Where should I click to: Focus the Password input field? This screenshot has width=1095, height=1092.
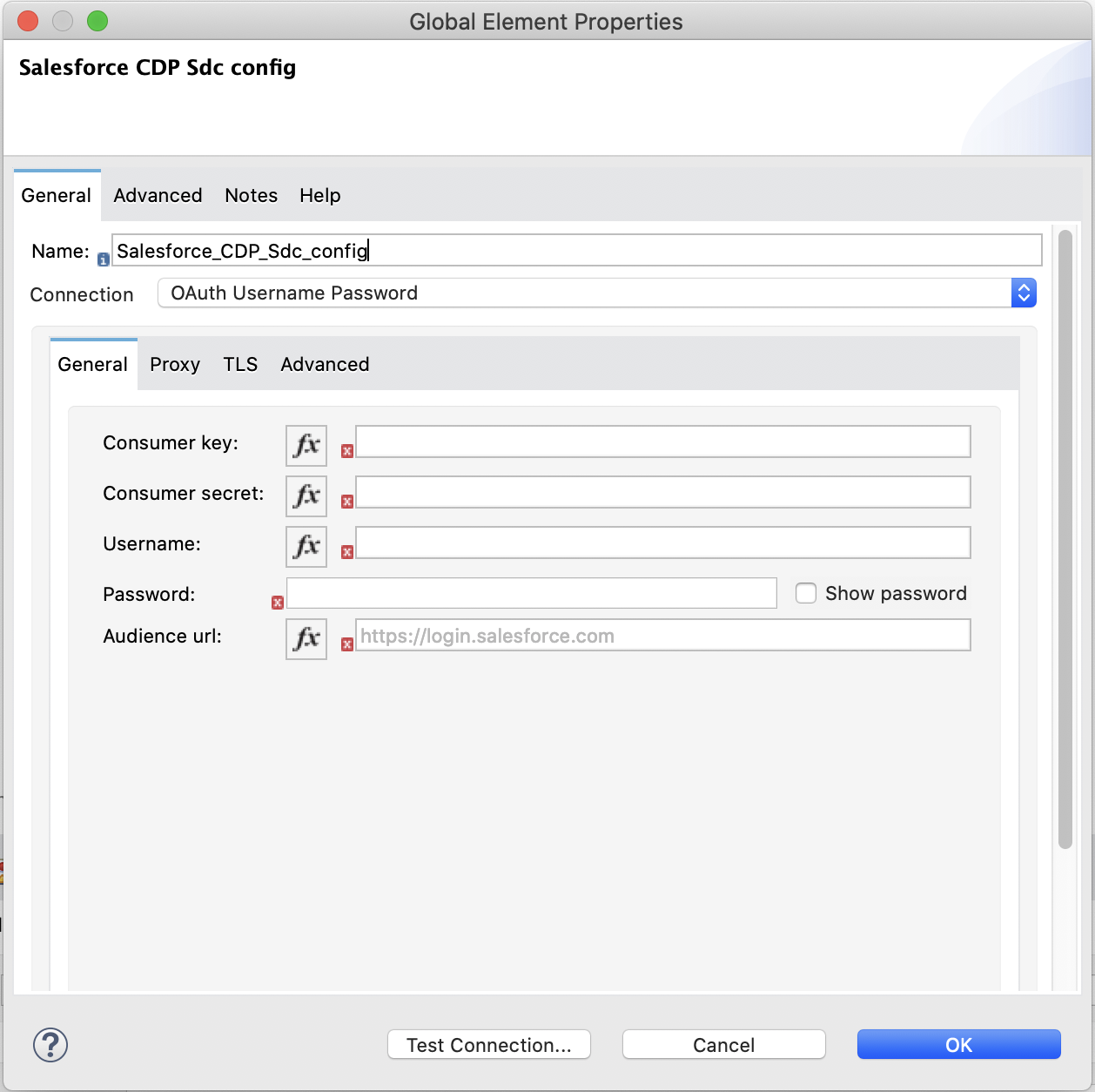coord(532,593)
